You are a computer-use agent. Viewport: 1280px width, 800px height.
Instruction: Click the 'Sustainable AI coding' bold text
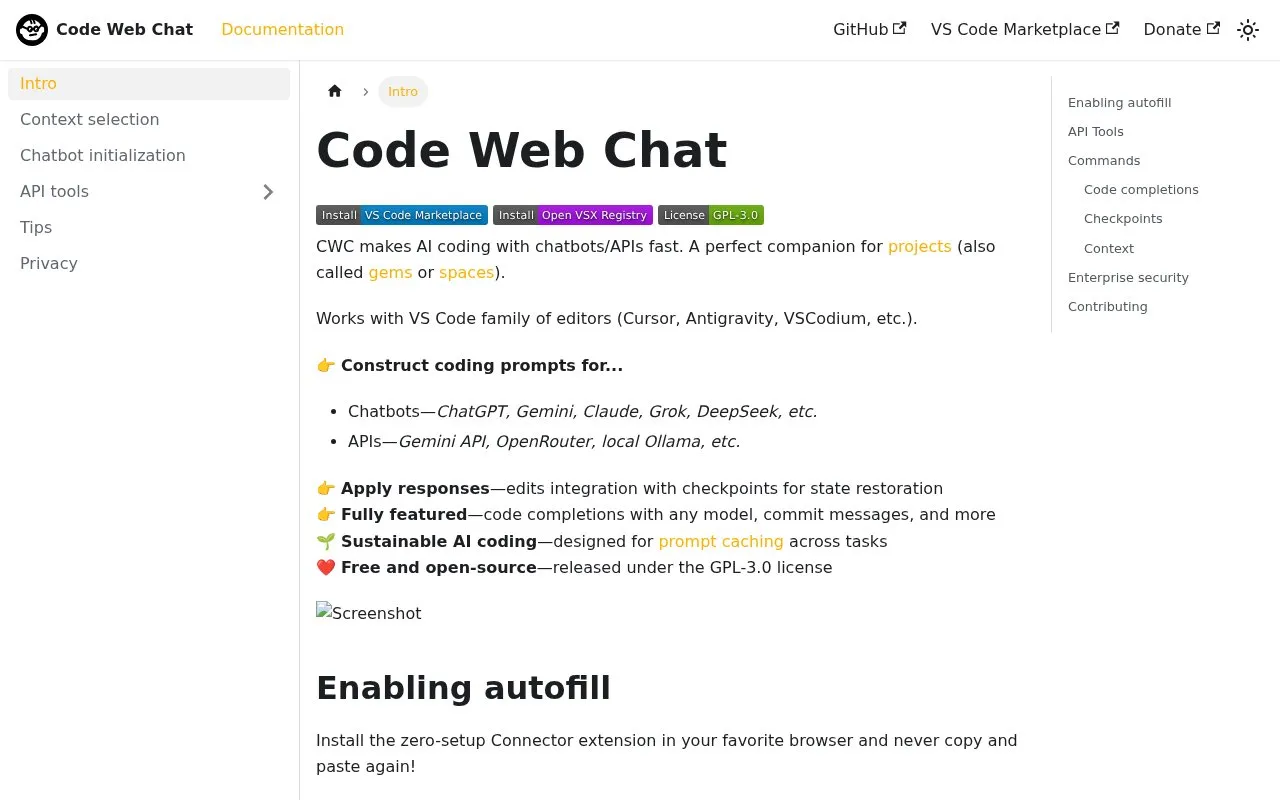(439, 542)
